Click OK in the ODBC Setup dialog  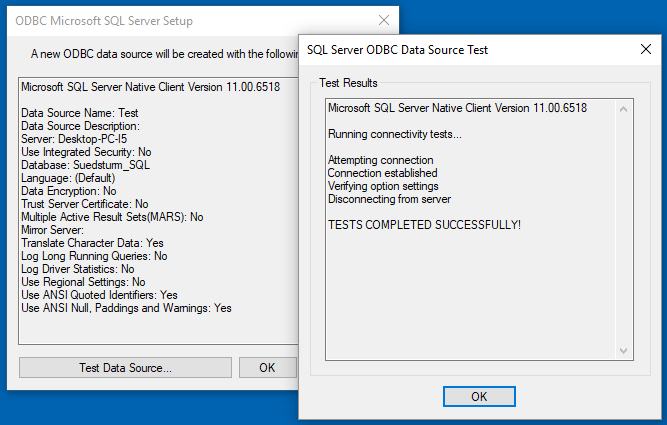point(268,368)
